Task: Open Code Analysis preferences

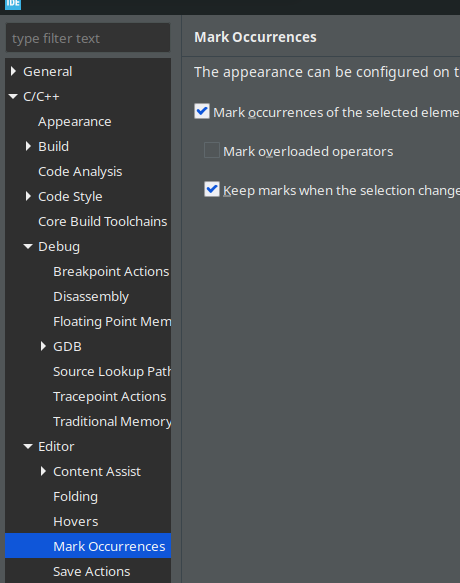Action: click(x=80, y=172)
